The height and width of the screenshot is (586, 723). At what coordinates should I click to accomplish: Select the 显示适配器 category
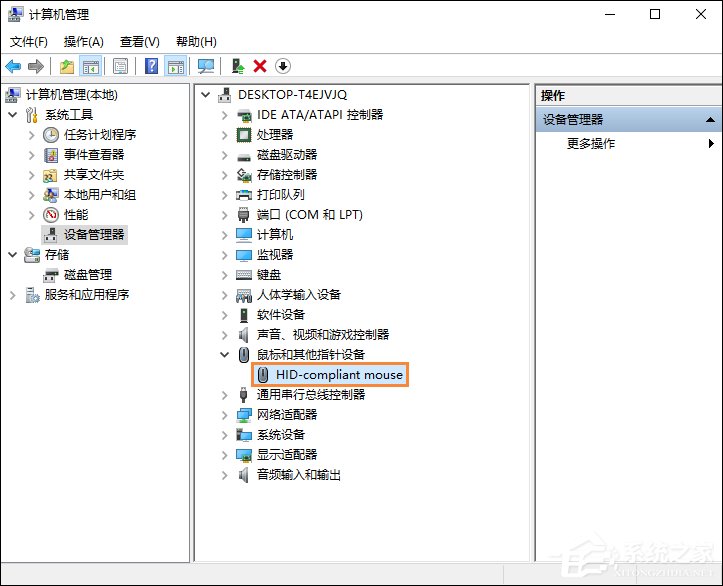click(x=287, y=455)
